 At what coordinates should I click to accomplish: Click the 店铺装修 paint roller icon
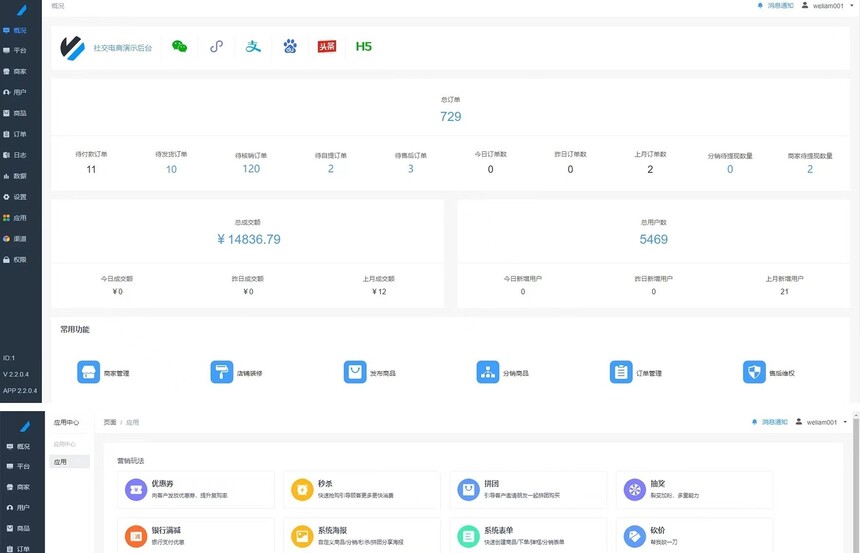point(221,372)
